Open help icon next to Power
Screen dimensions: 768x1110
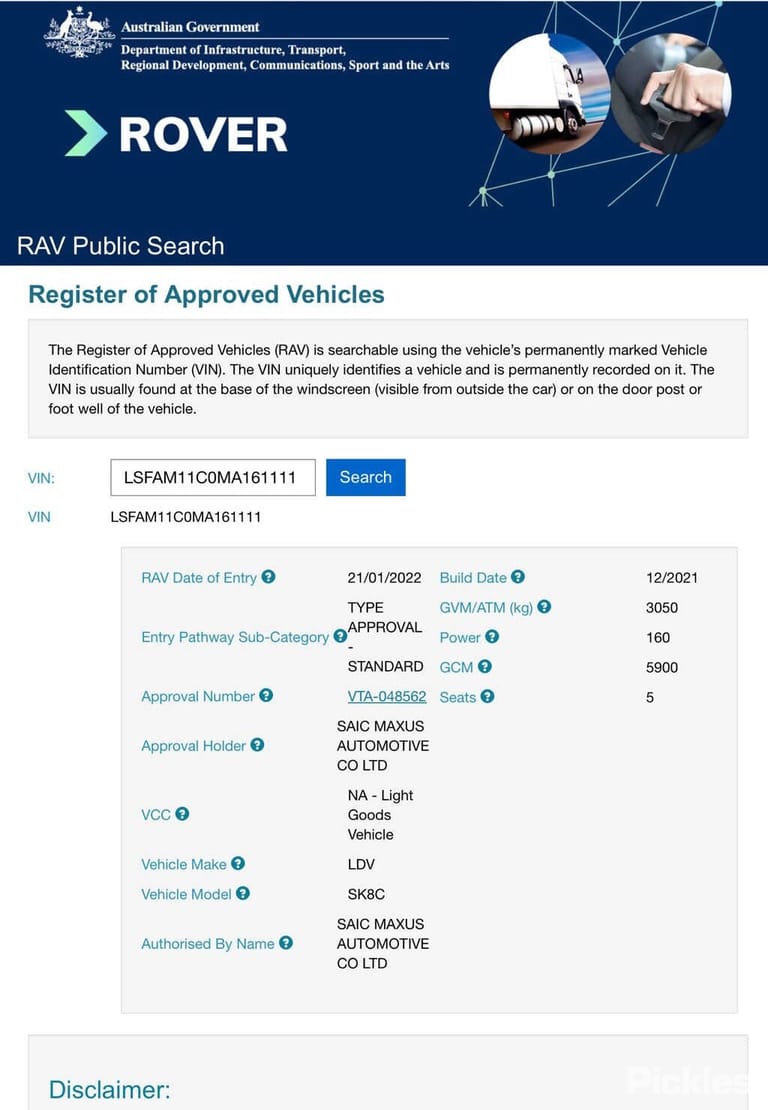coord(493,636)
